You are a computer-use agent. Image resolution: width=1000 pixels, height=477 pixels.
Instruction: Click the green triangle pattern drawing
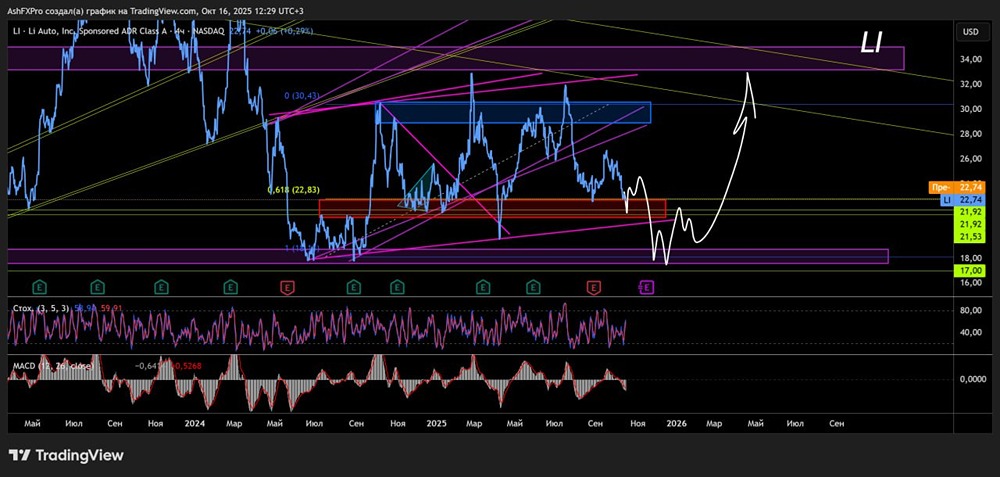click(x=418, y=186)
